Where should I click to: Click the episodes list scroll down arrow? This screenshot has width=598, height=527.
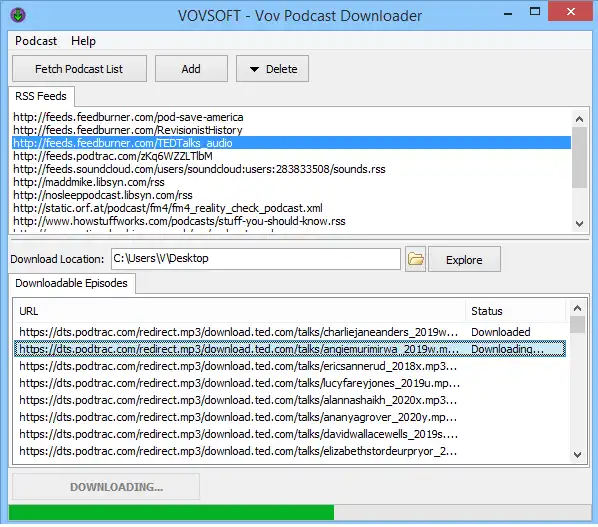(577, 455)
